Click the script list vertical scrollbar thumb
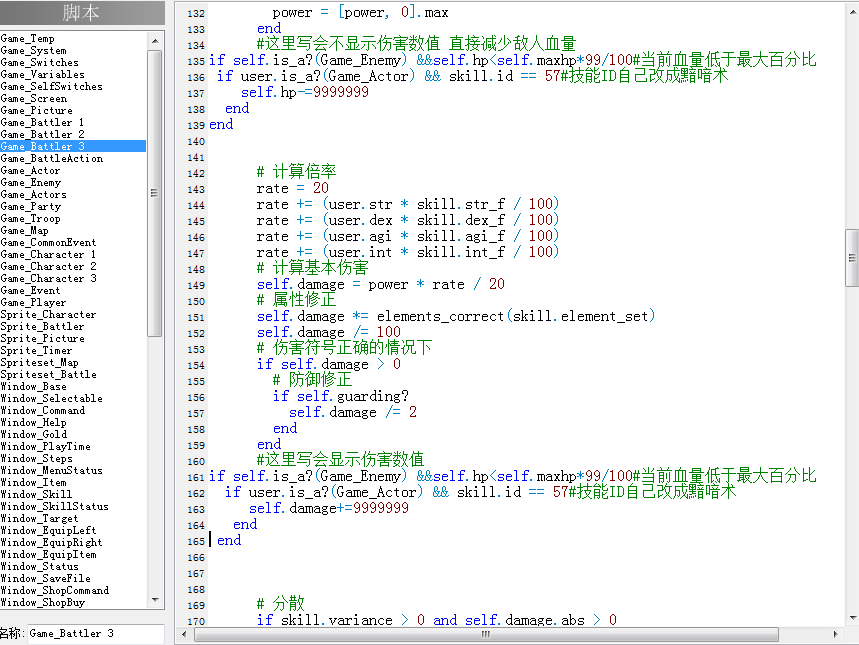Viewport: 859px width, 645px height. pos(155,193)
